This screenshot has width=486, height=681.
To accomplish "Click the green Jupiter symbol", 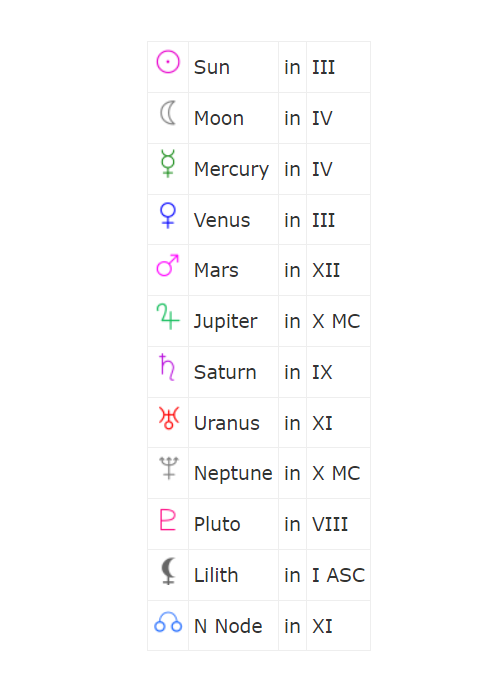I will (168, 316).
